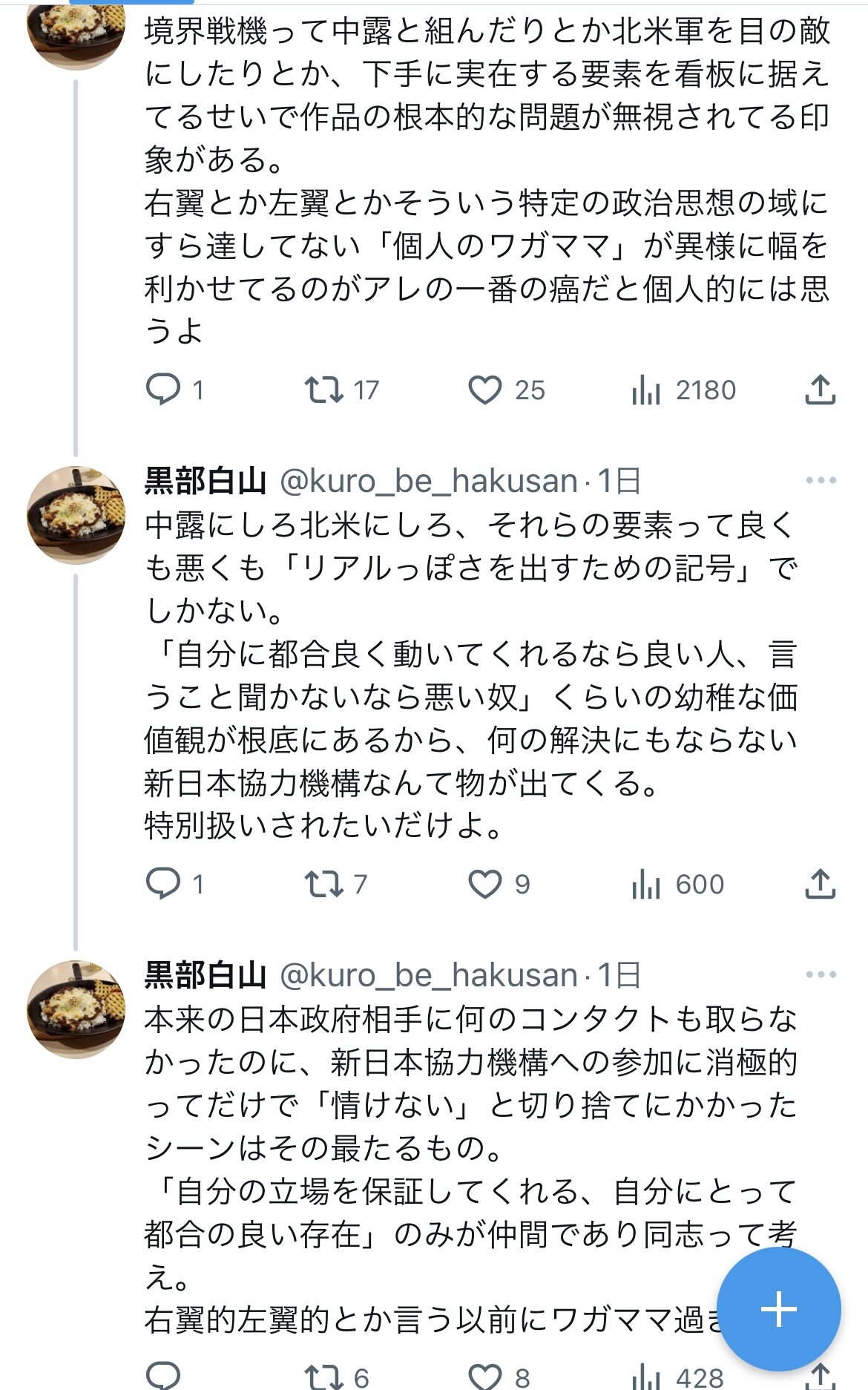Reply to the tweet with 600 views
The image size is (868, 1390).
[x=163, y=883]
